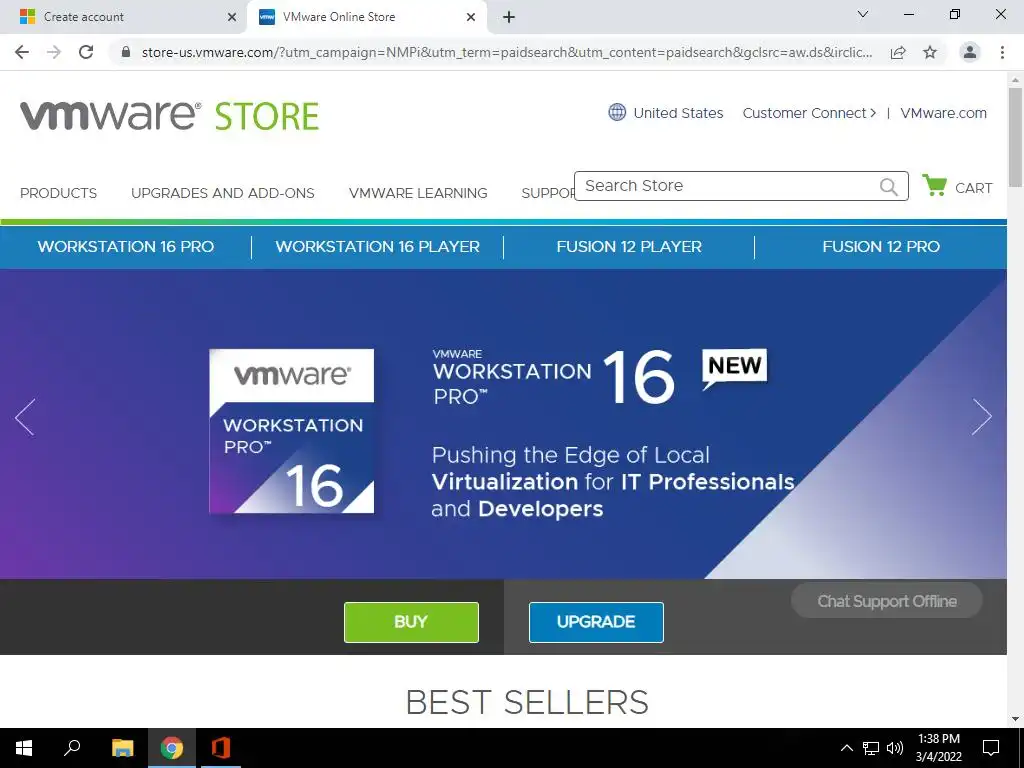Screen dimensions: 1024x768
Task: Click the Workstation Pro 16 box image
Action: (x=291, y=431)
